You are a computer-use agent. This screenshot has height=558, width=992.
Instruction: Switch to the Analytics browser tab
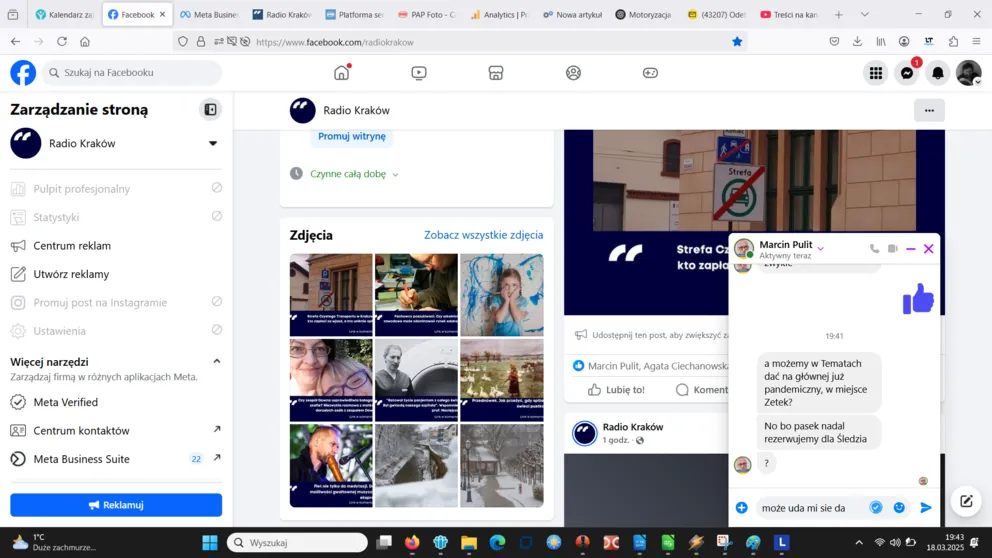coord(500,15)
